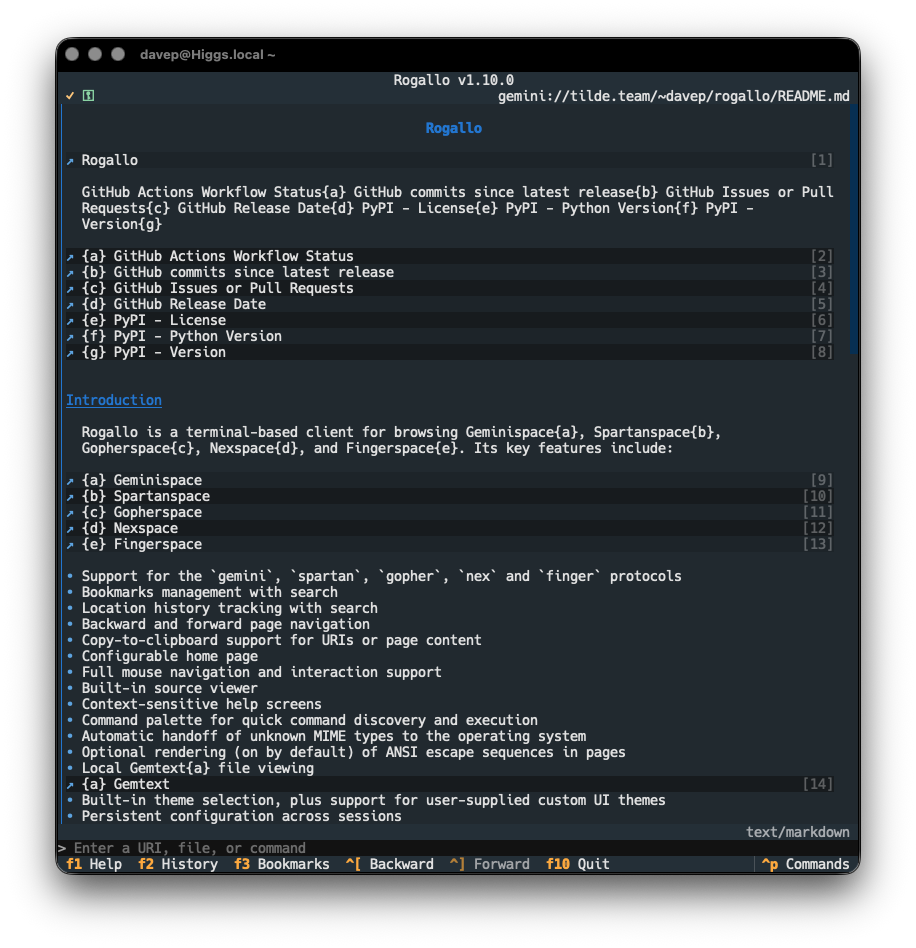Click the checkmark status icon in header
This screenshot has height=948, width=916.
(x=70, y=96)
